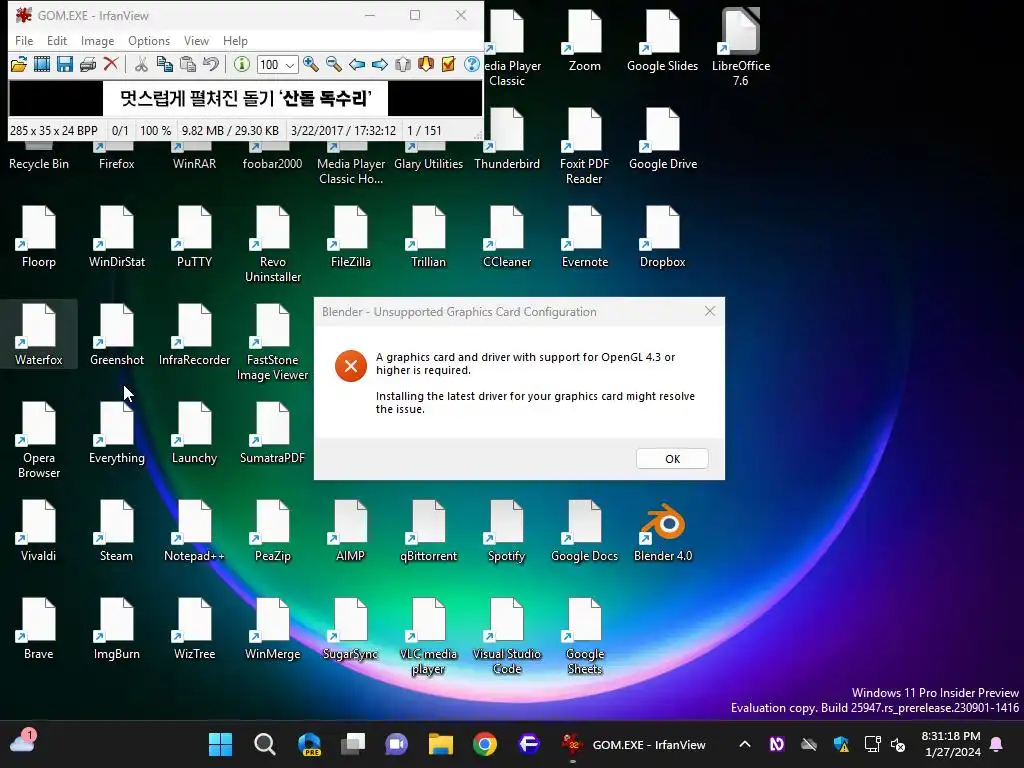Select the Visual Studio Code desktop shortcut
Viewport: 1024px width, 768px height.
(x=507, y=637)
